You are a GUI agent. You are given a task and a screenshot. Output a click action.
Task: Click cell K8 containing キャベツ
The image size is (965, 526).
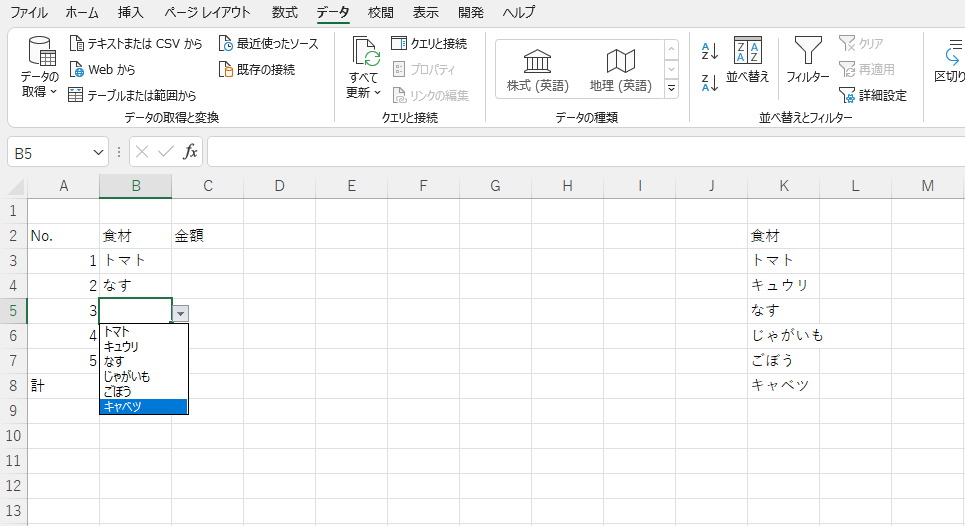pos(783,386)
